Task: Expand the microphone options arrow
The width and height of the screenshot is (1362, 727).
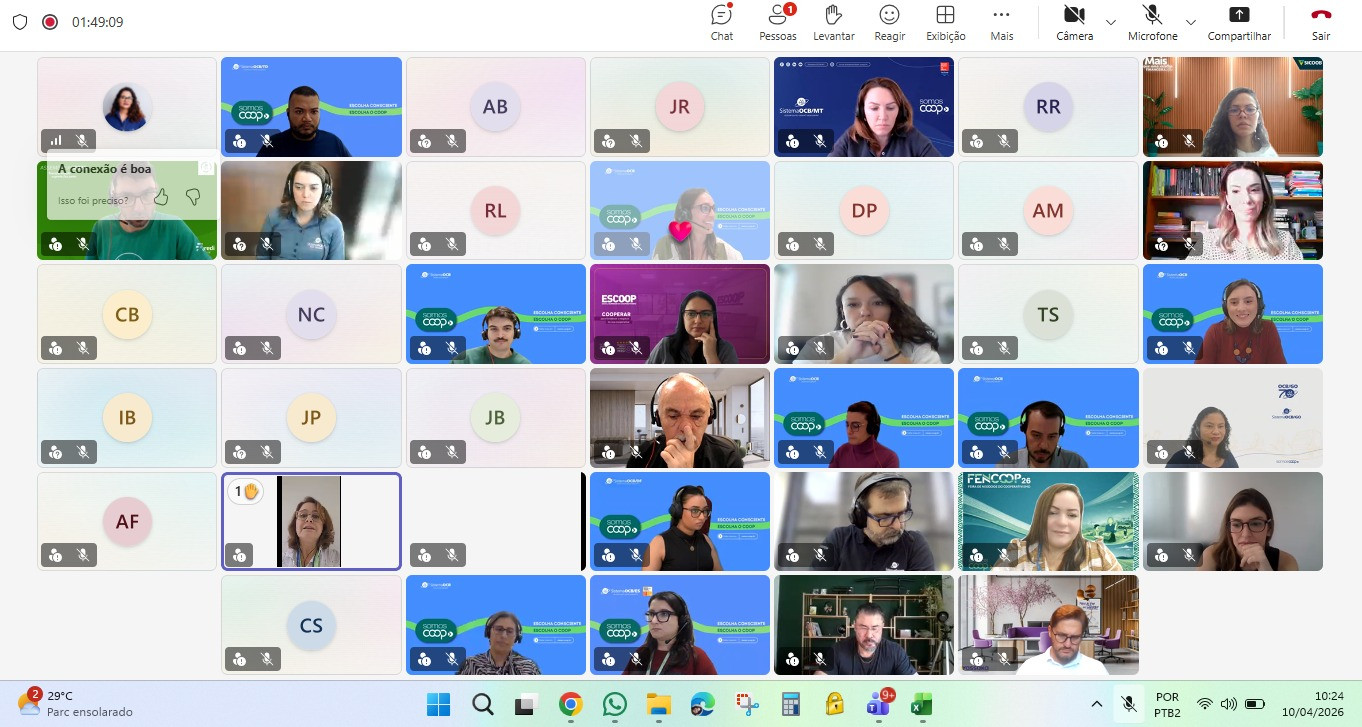Action: coord(1190,22)
